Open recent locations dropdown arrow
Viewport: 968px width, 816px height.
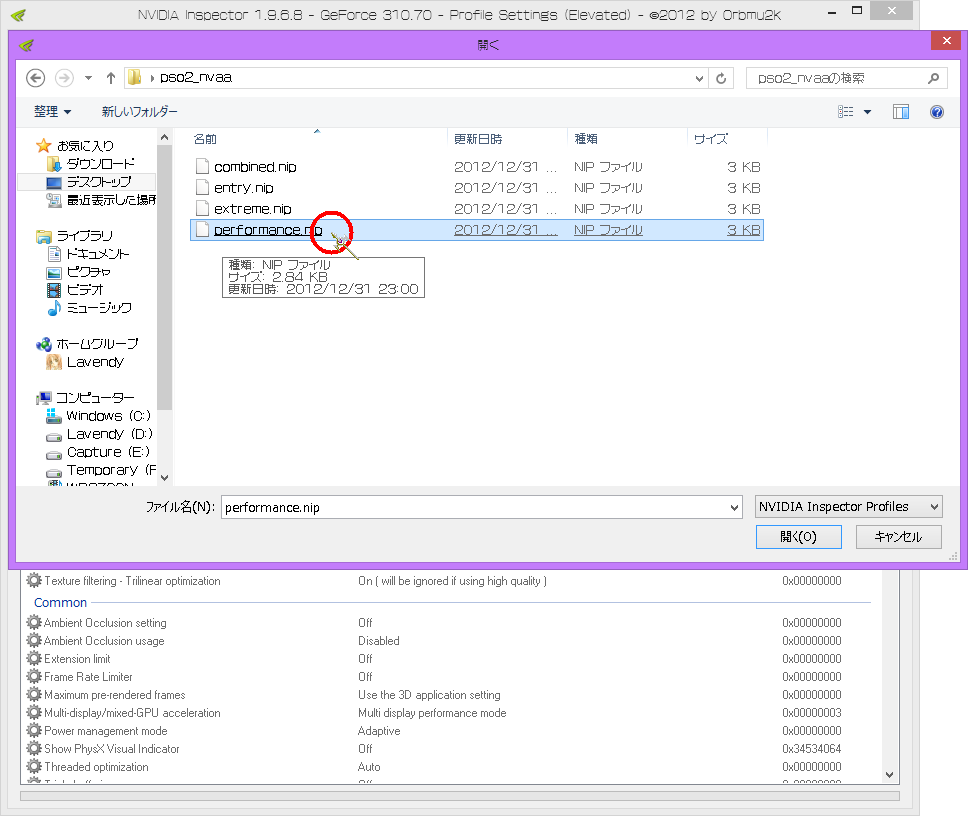pyautogui.click(x=88, y=78)
